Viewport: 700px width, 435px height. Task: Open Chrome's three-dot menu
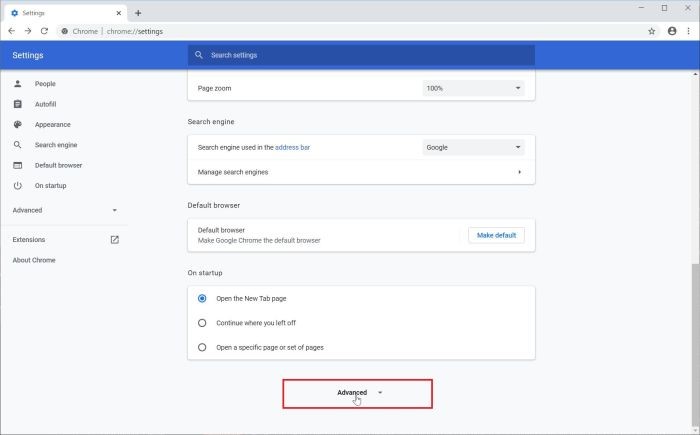(x=688, y=31)
